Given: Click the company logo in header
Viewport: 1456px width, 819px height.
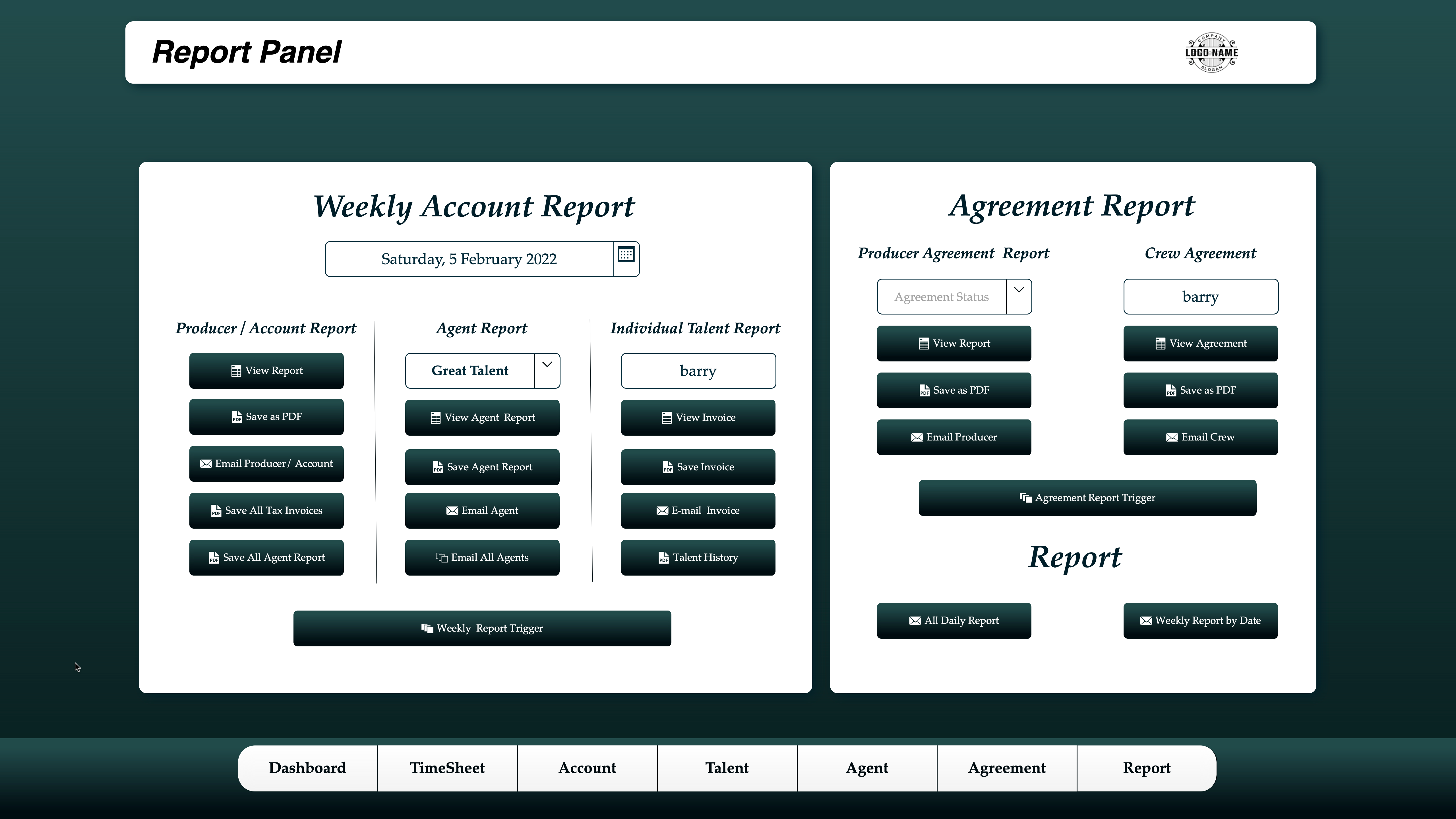Looking at the screenshot, I should 1211,53.
